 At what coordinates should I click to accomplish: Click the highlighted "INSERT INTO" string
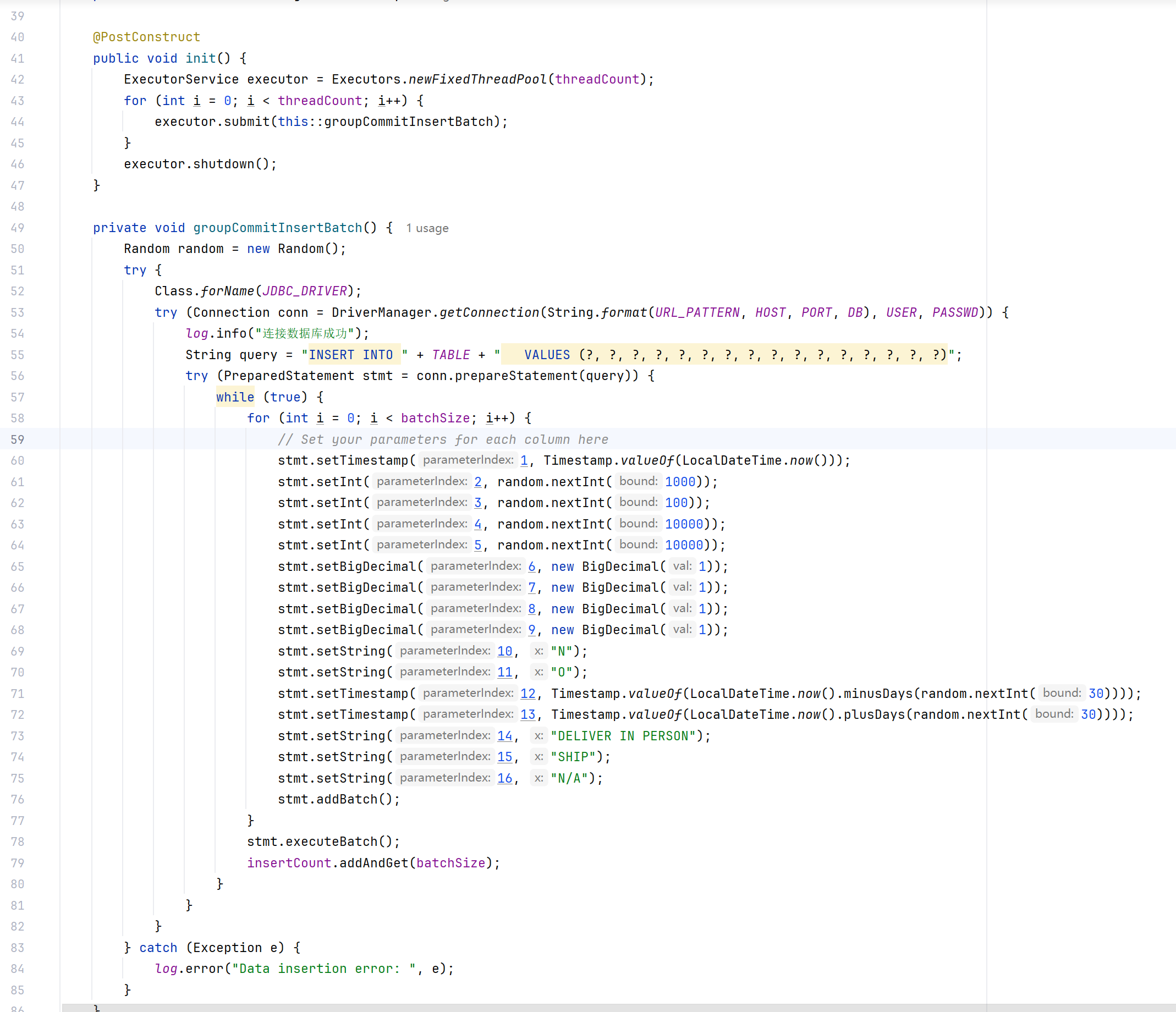click(354, 355)
